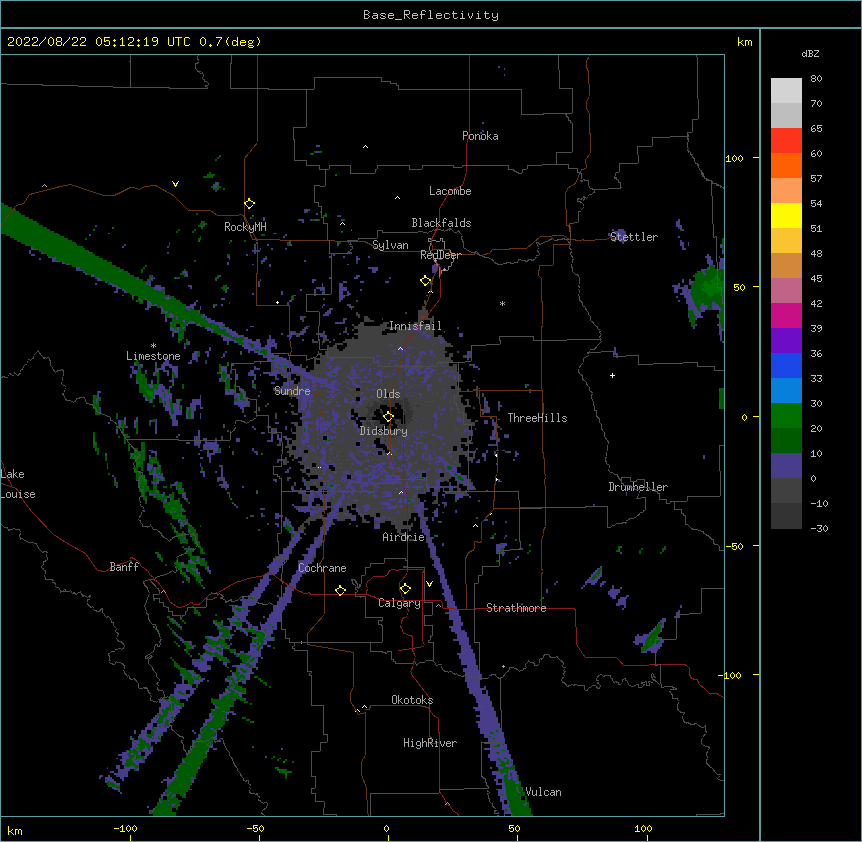Select the light blue 30-33 dBZ swatch
The height and width of the screenshot is (842, 862).
point(786,391)
